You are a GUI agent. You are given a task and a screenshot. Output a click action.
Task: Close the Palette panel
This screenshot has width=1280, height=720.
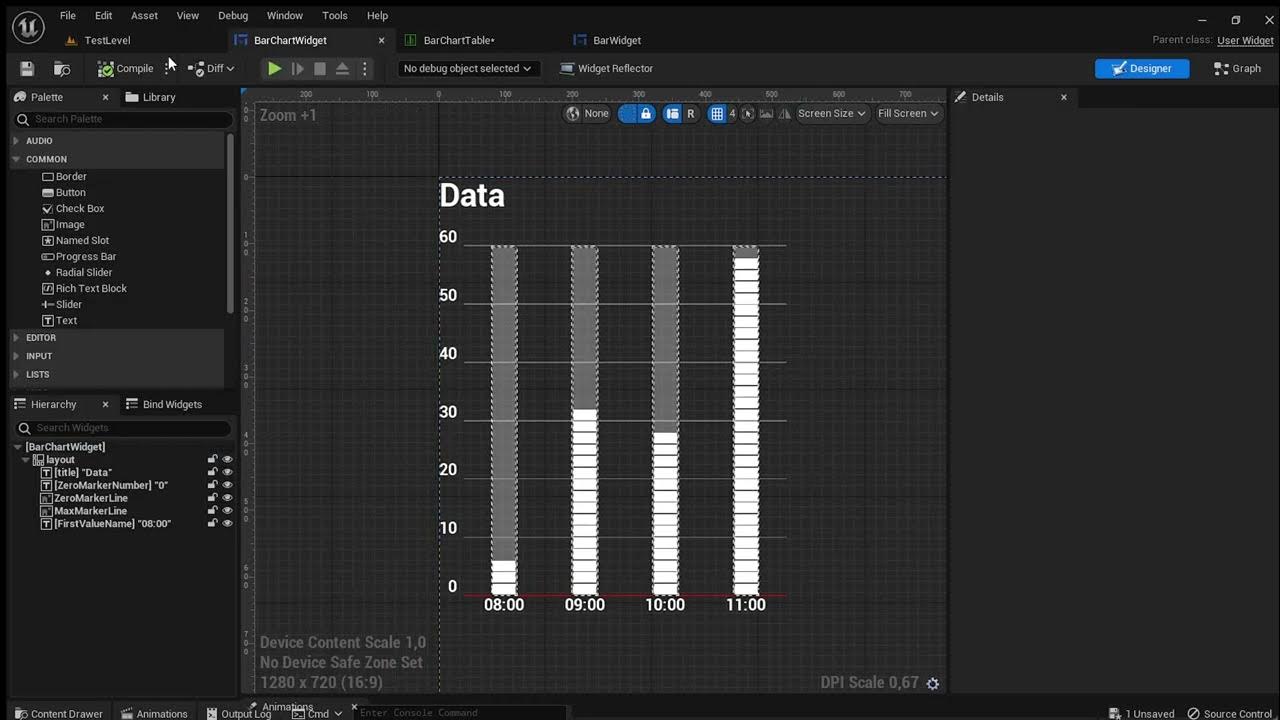point(105,97)
